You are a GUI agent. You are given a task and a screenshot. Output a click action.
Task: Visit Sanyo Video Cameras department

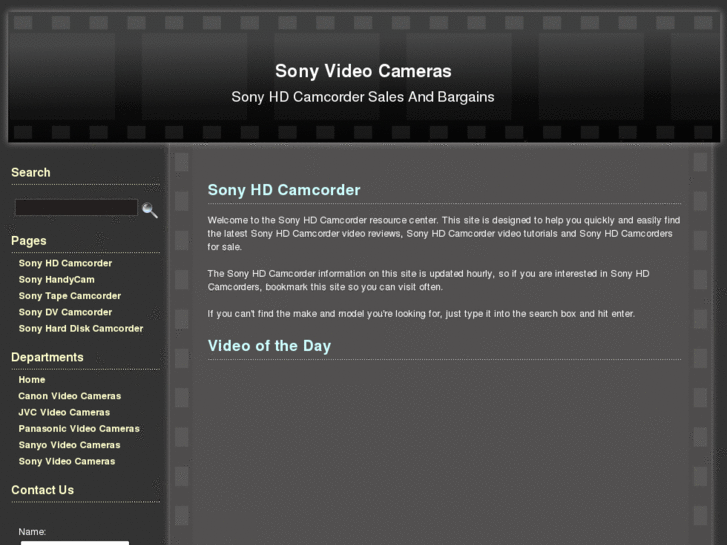click(x=70, y=445)
